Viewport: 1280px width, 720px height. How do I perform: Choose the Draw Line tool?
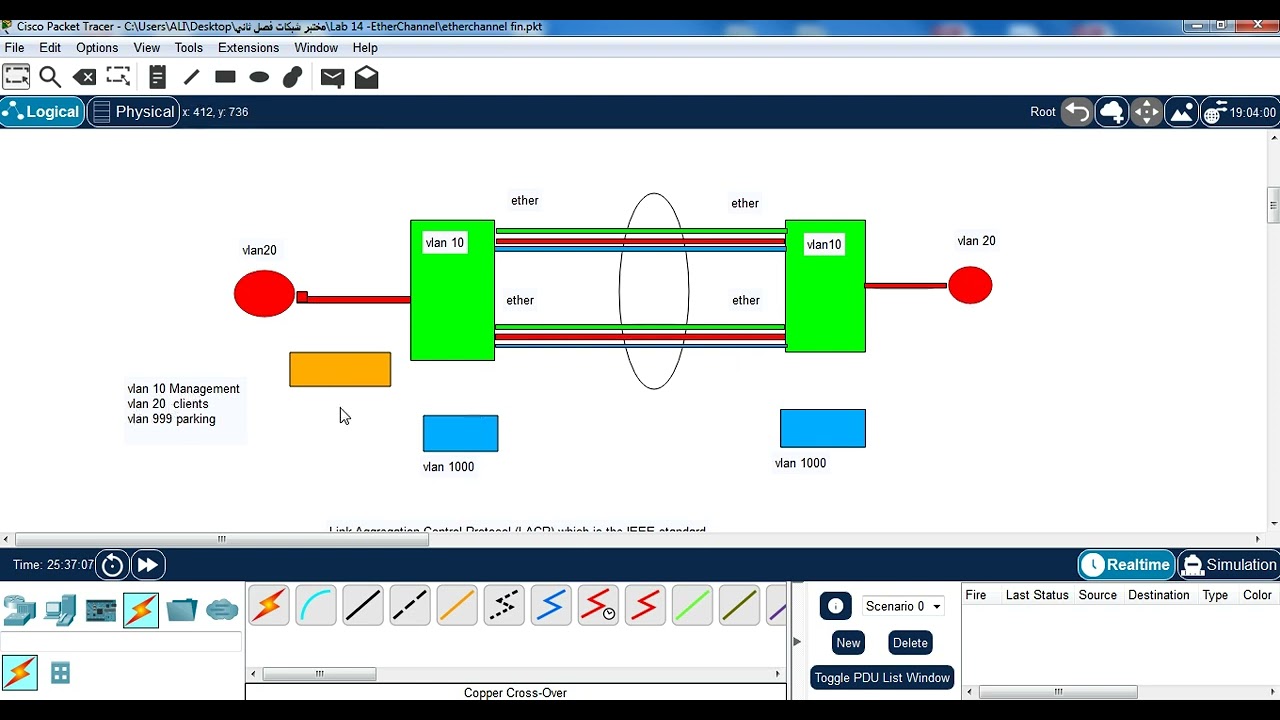point(191,77)
